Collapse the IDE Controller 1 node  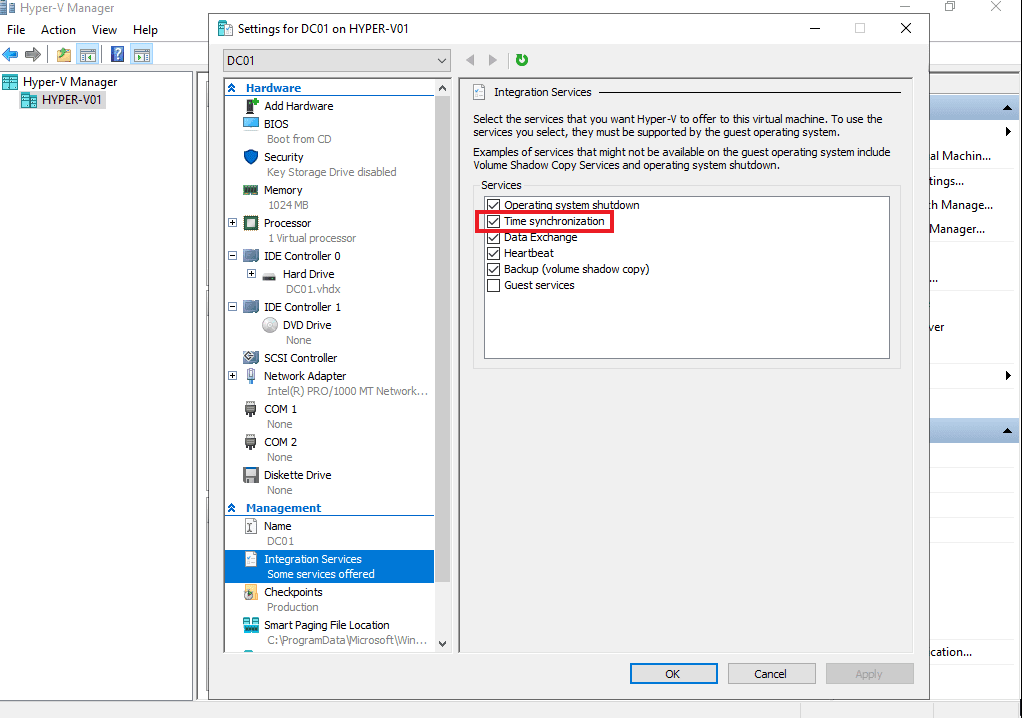(x=233, y=307)
